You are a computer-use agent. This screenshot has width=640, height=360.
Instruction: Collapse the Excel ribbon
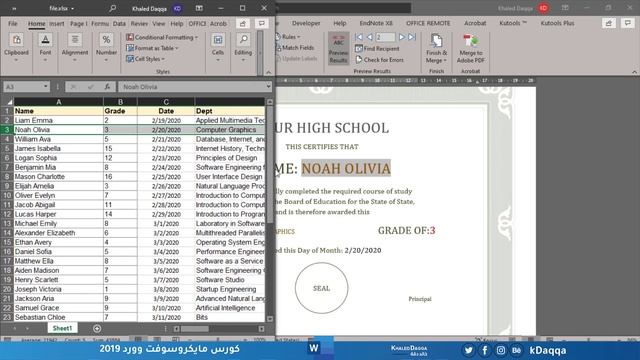click(269, 72)
